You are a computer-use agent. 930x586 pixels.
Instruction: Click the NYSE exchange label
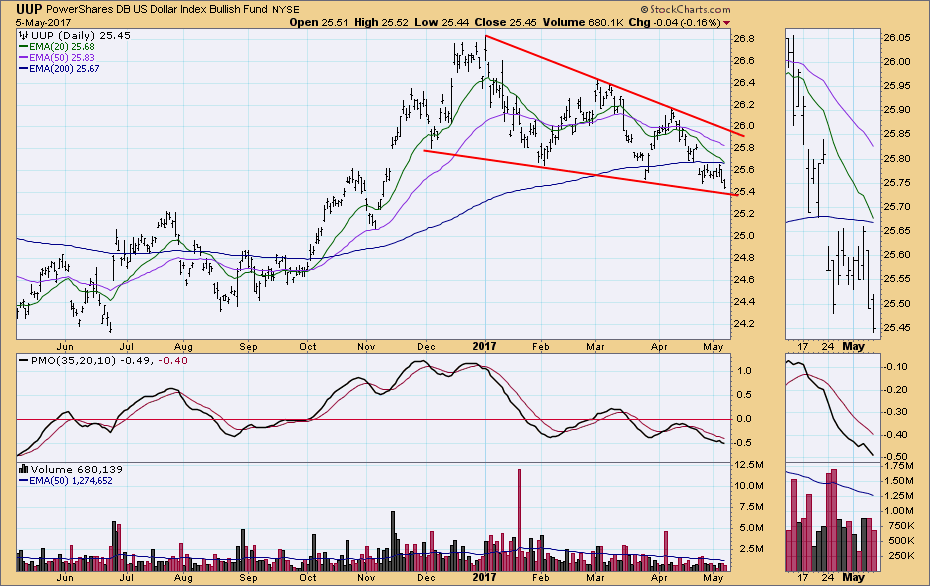[286, 10]
